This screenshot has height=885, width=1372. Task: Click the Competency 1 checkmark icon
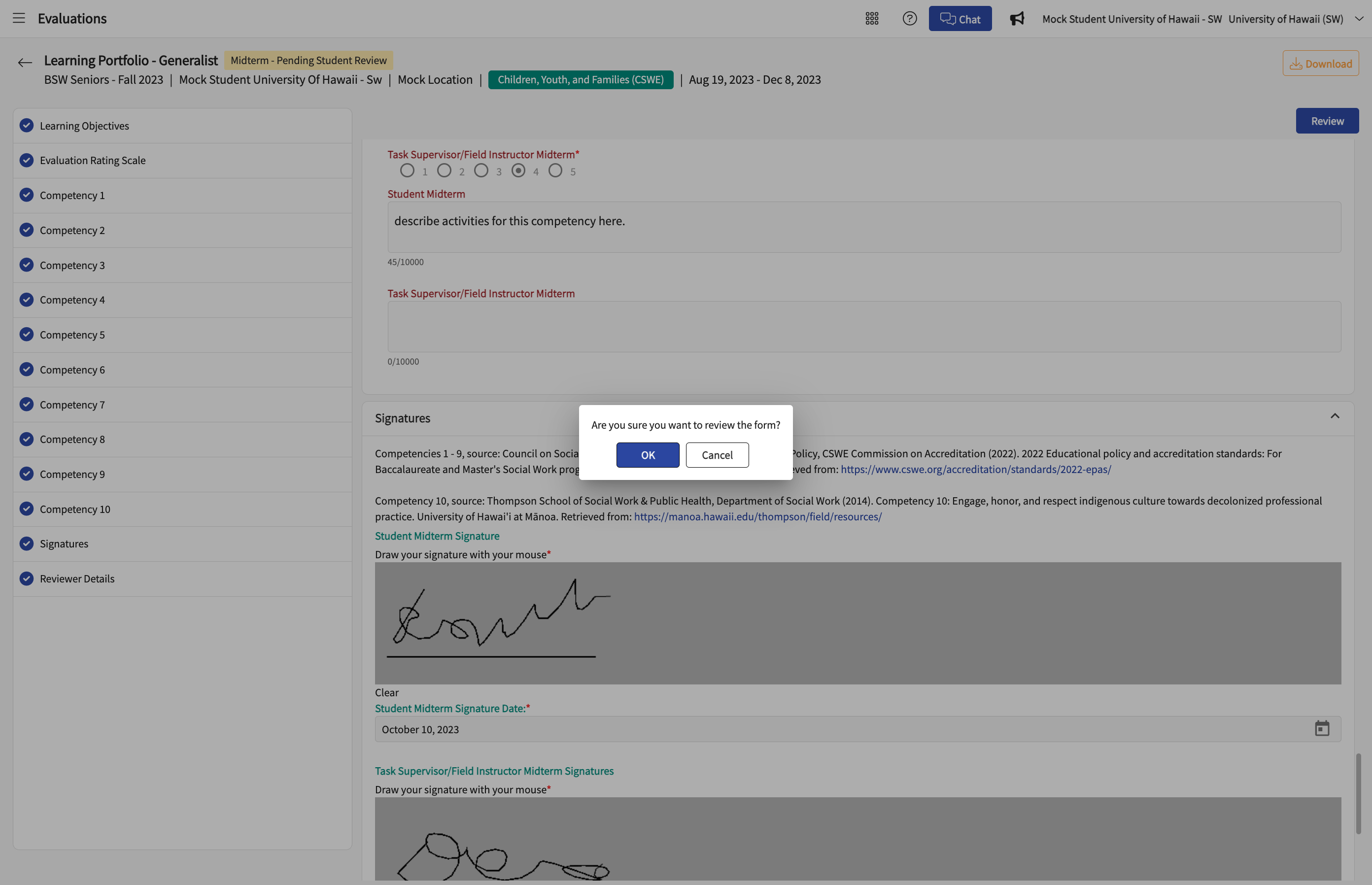pyautogui.click(x=27, y=195)
